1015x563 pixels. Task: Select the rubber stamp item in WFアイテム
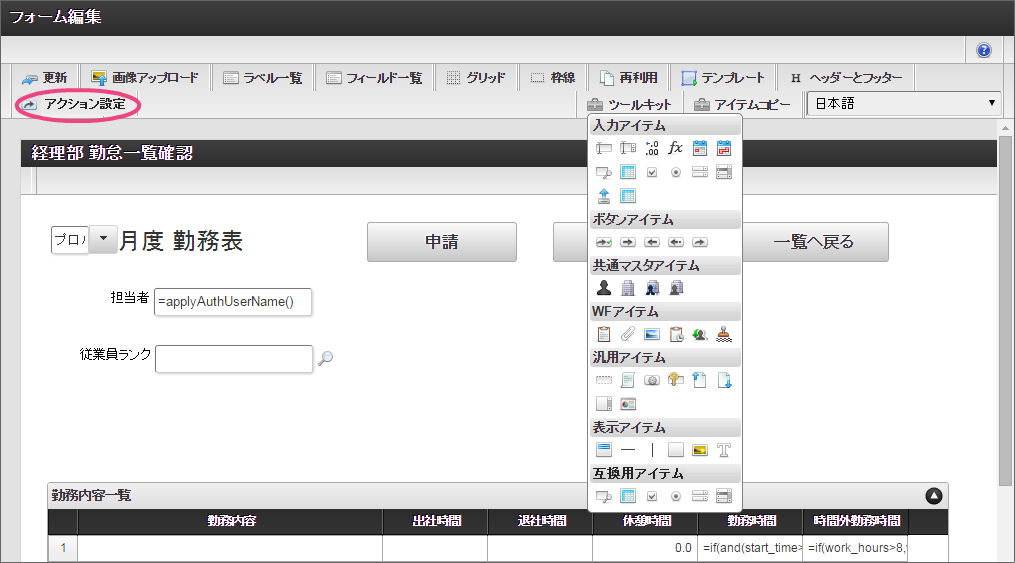click(724, 334)
